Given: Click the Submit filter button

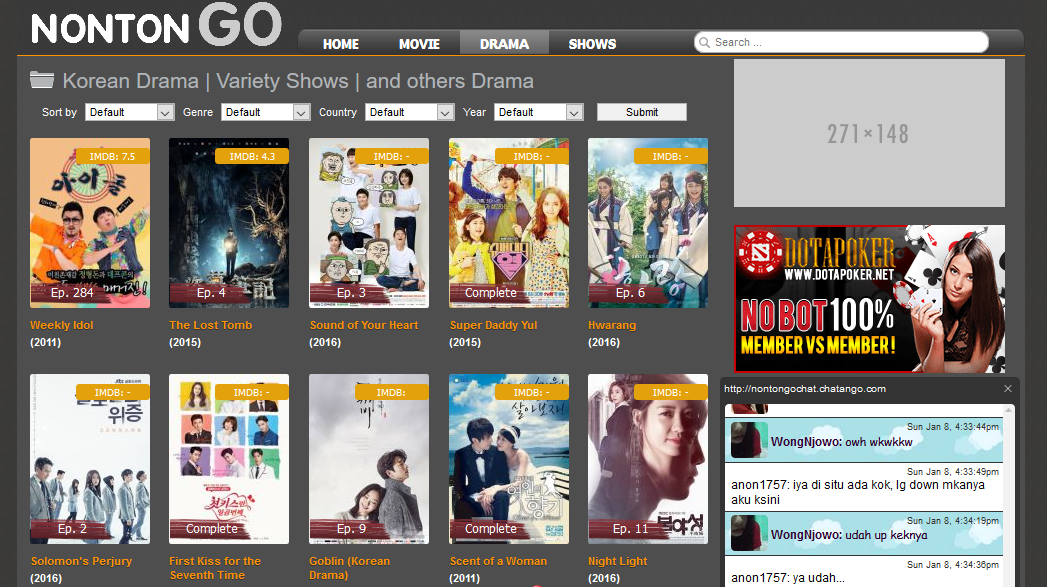Looking at the screenshot, I should coord(642,112).
